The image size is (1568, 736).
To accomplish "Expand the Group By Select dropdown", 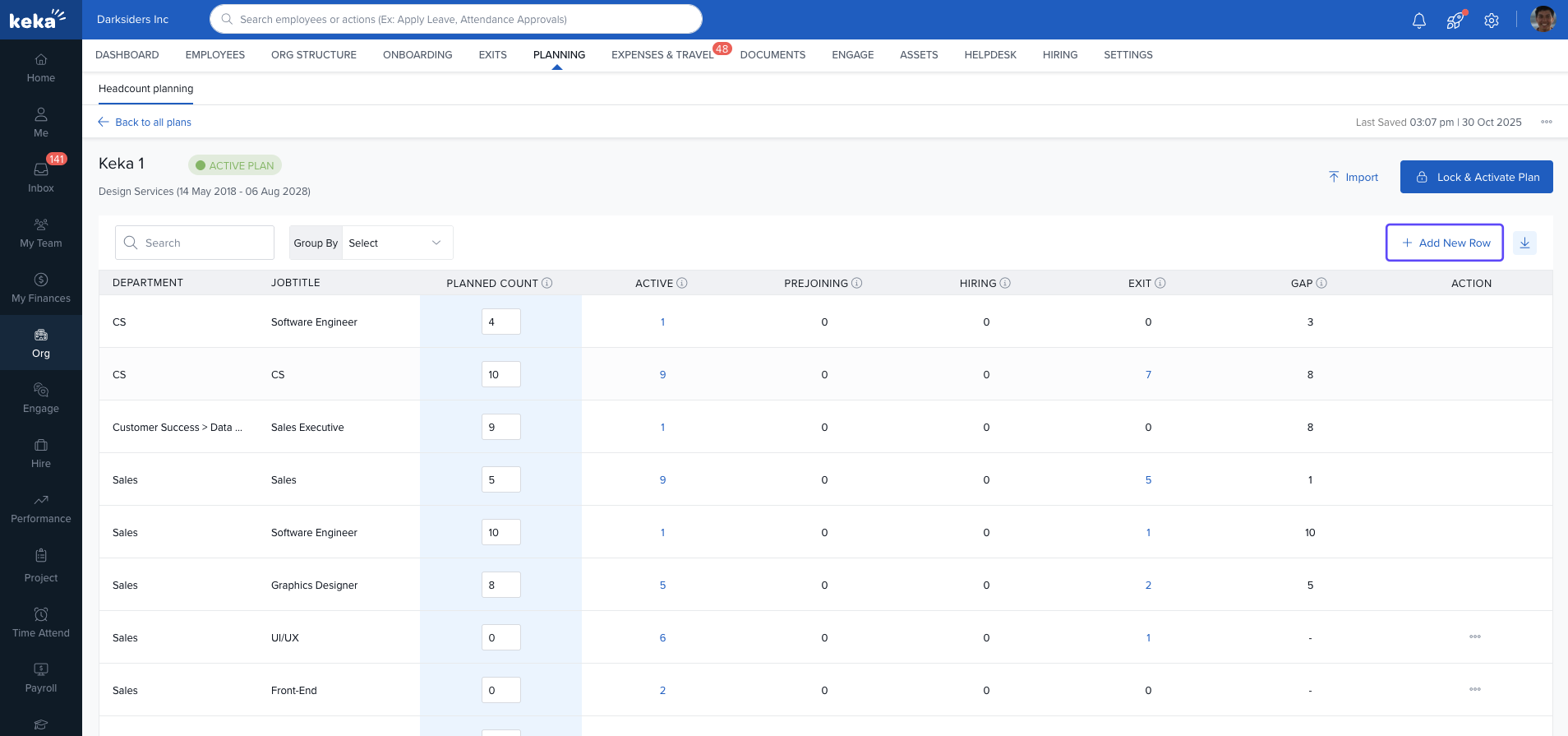I will [397, 243].
